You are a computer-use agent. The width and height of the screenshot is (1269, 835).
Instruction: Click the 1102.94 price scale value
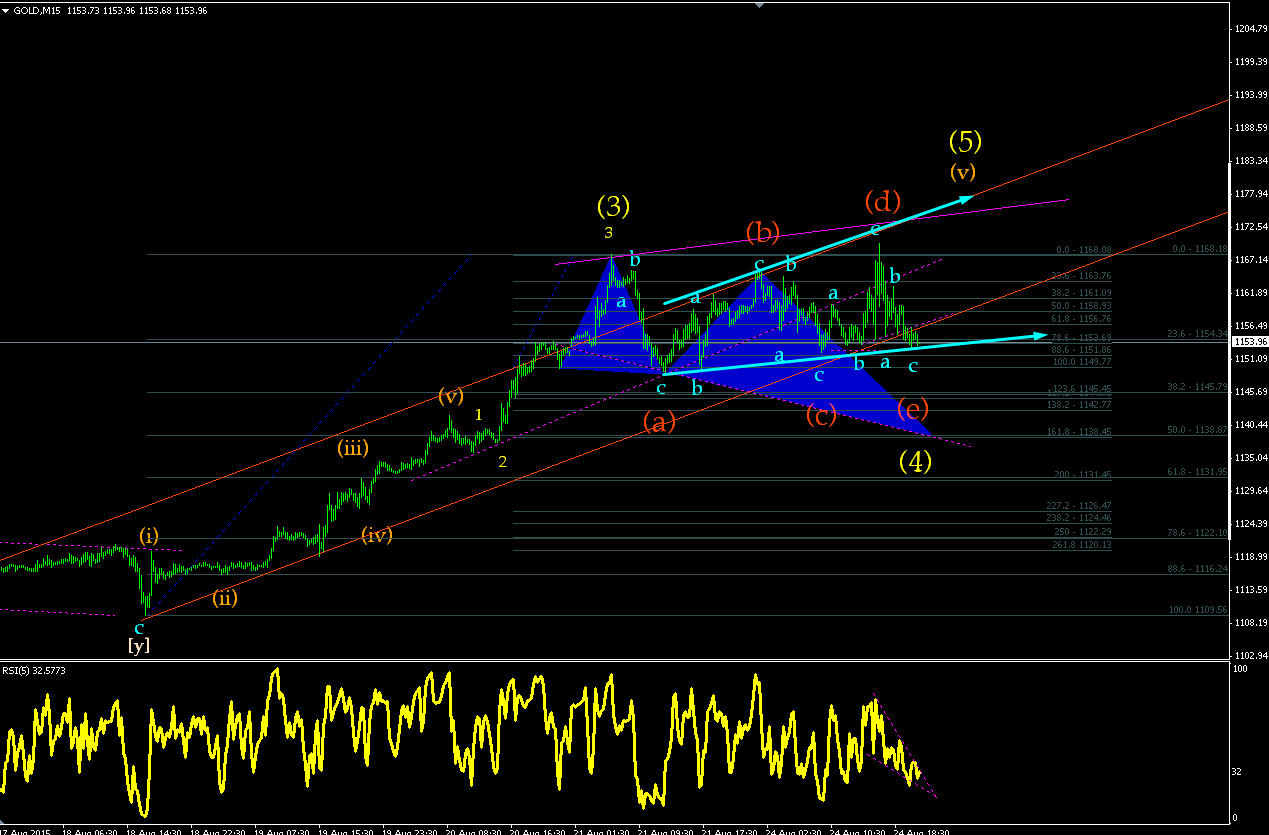(1250, 655)
